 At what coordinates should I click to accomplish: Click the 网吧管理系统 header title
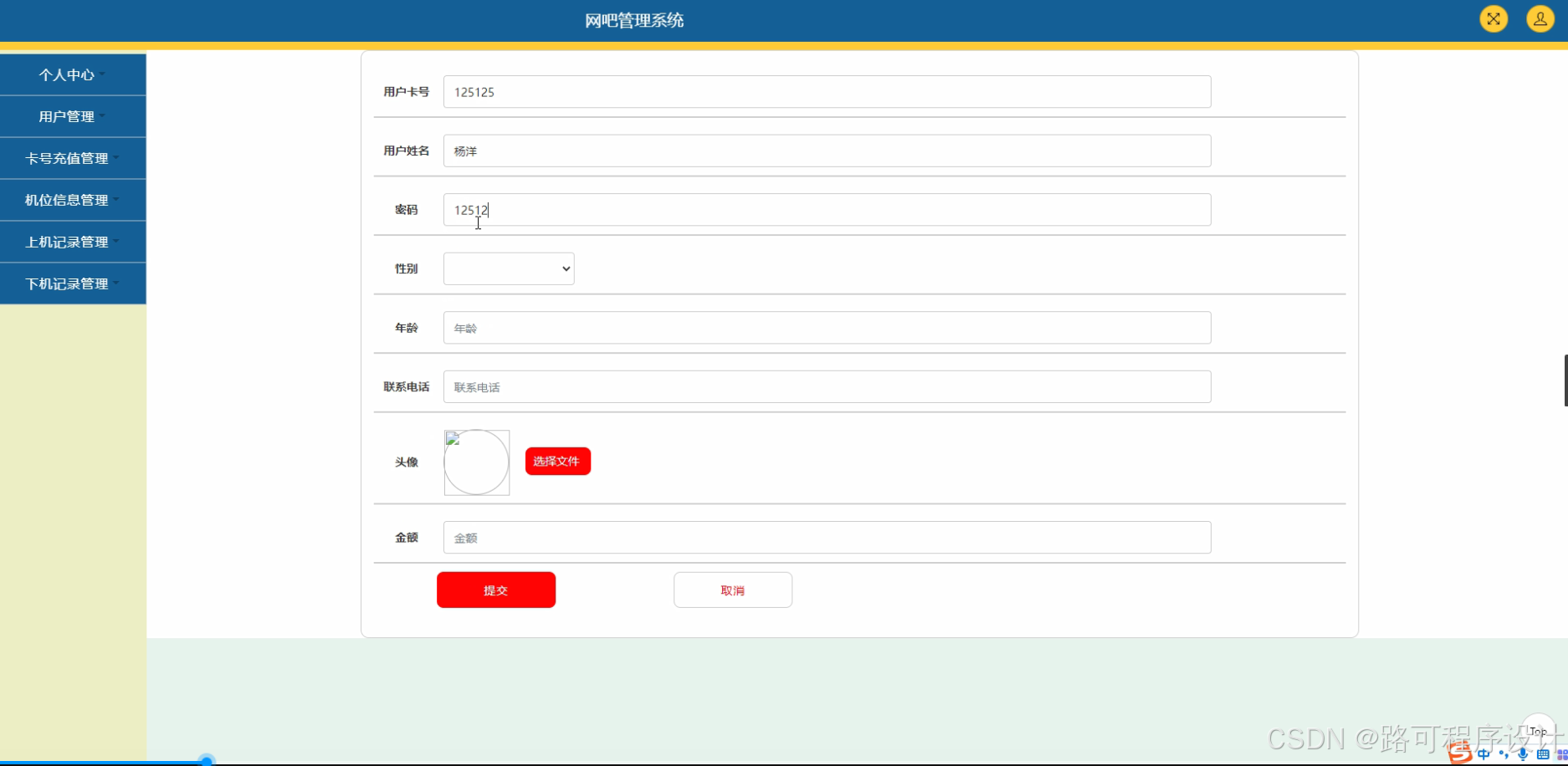pos(634,20)
